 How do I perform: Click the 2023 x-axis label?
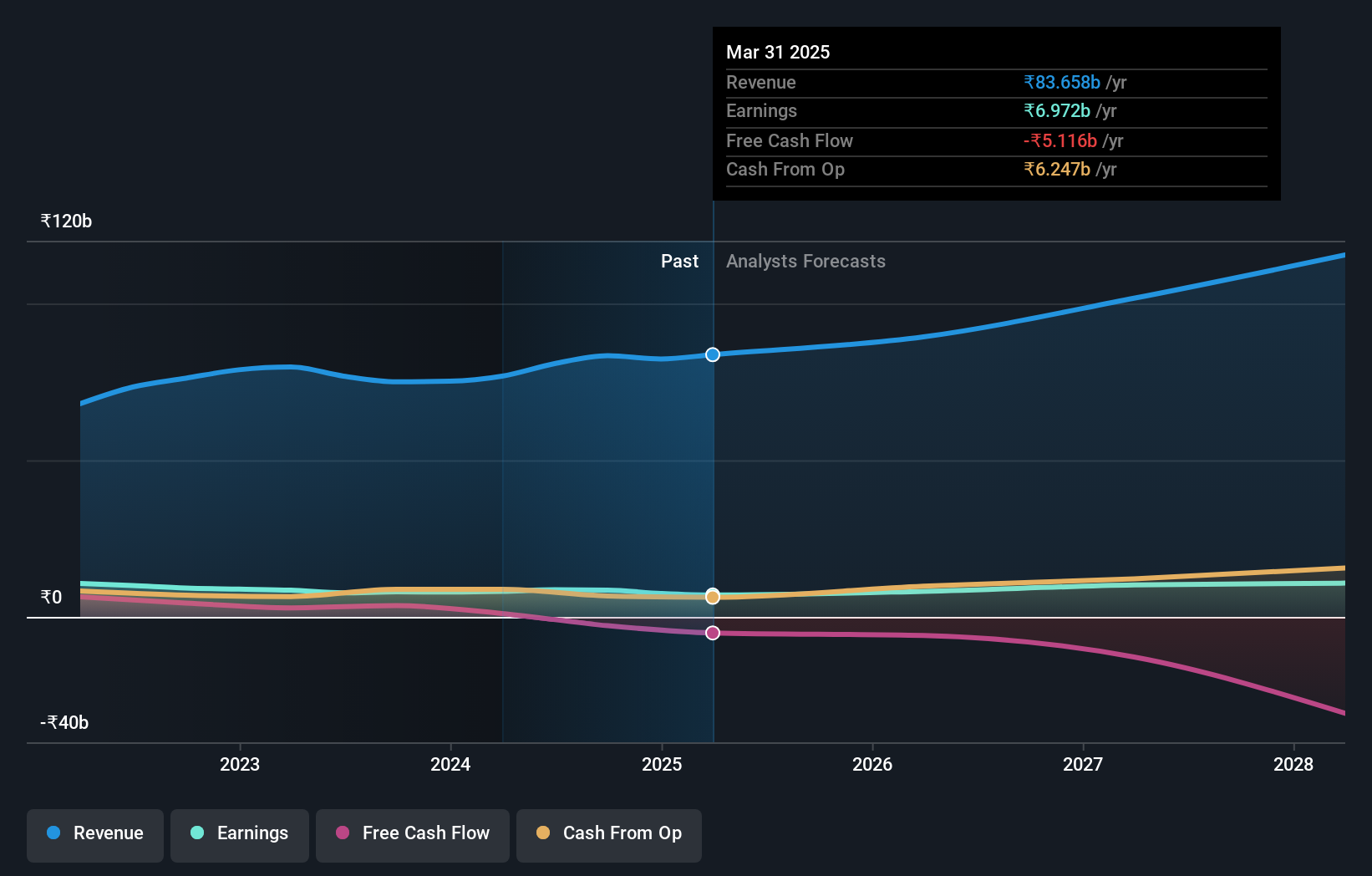(240, 764)
